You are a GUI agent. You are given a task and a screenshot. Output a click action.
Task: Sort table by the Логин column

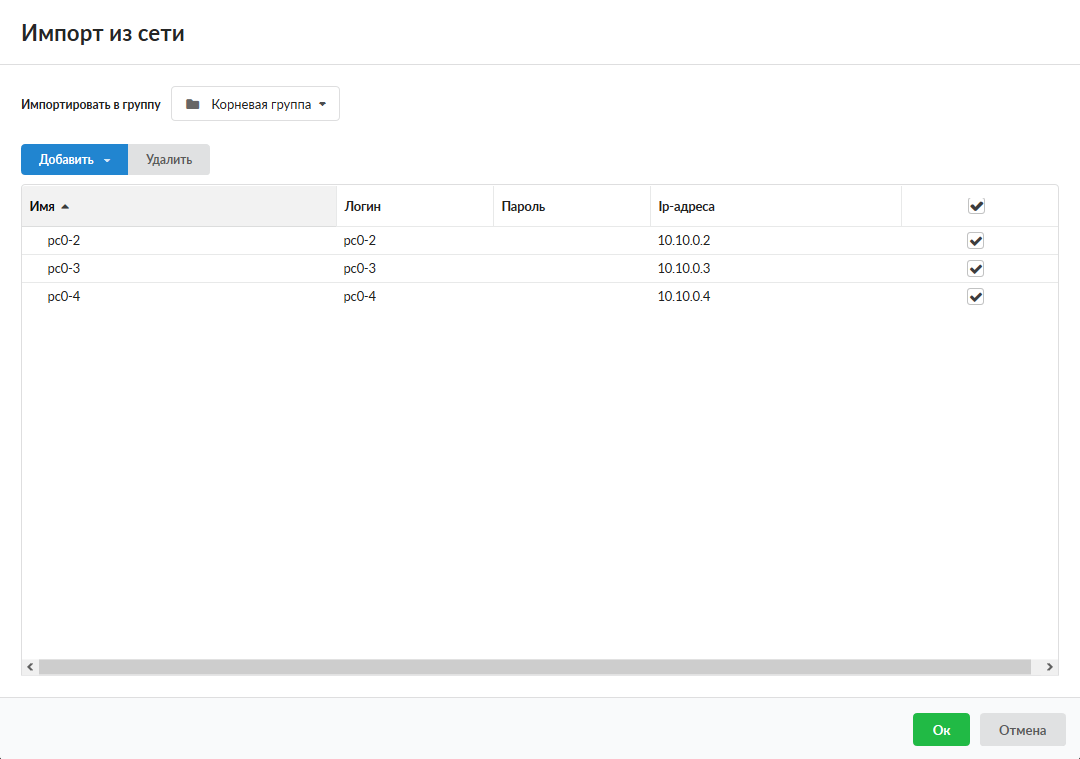363,207
